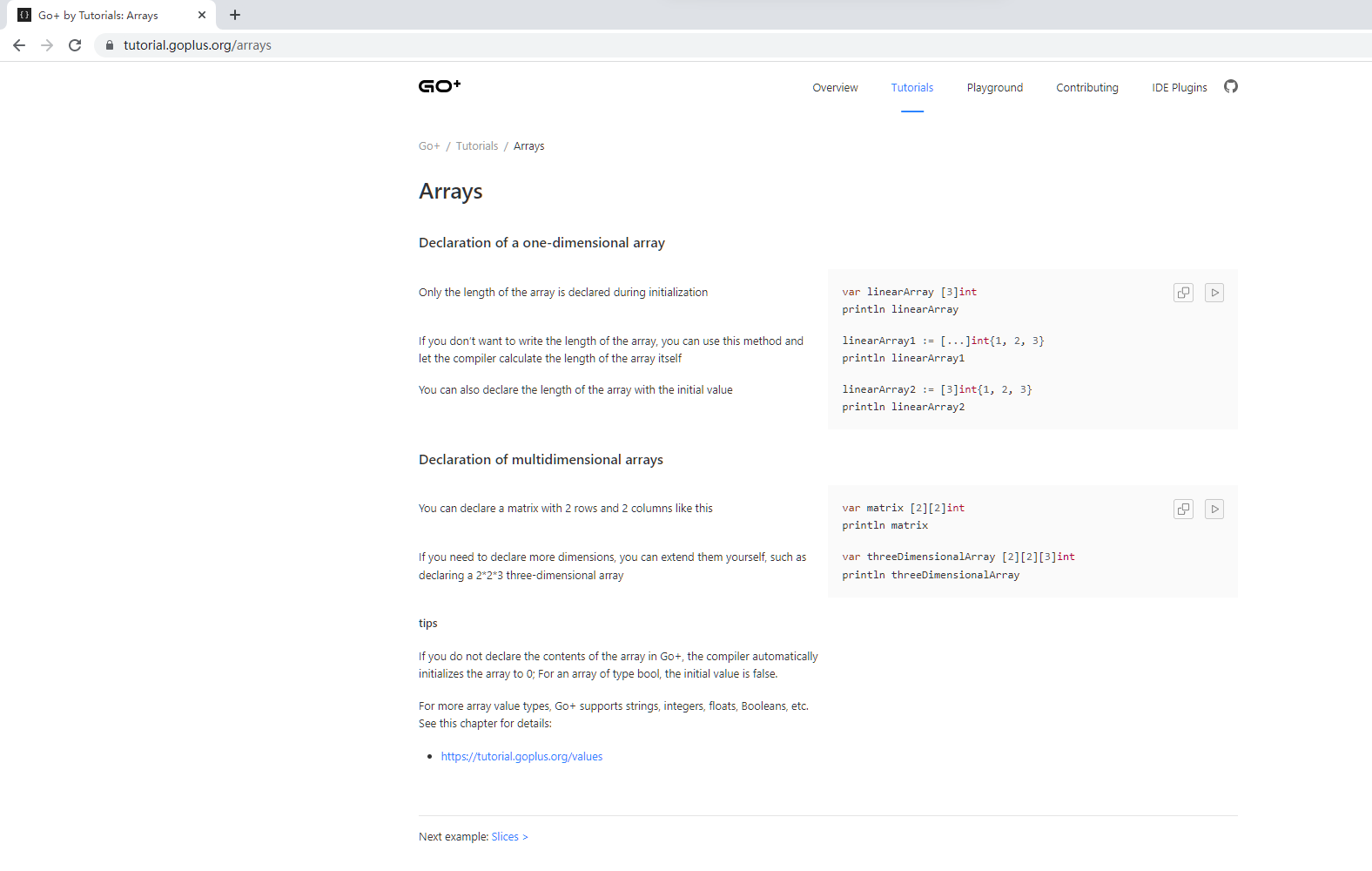Click the Go+ logo

(440, 85)
